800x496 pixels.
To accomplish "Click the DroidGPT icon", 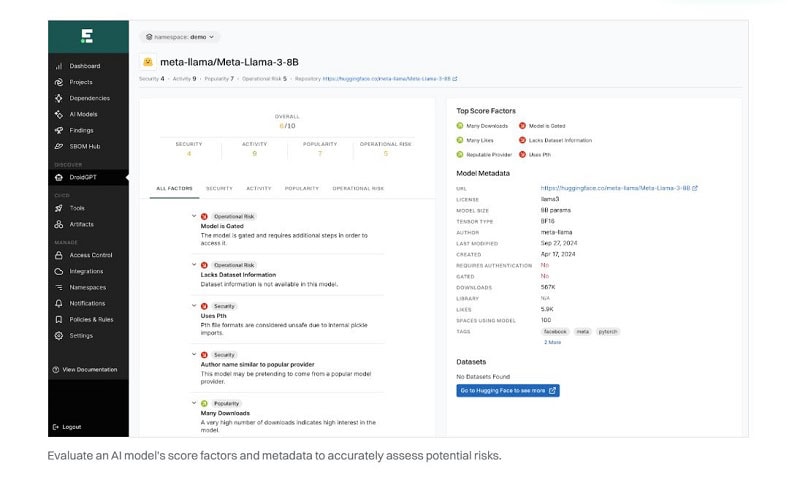I will pos(59,177).
